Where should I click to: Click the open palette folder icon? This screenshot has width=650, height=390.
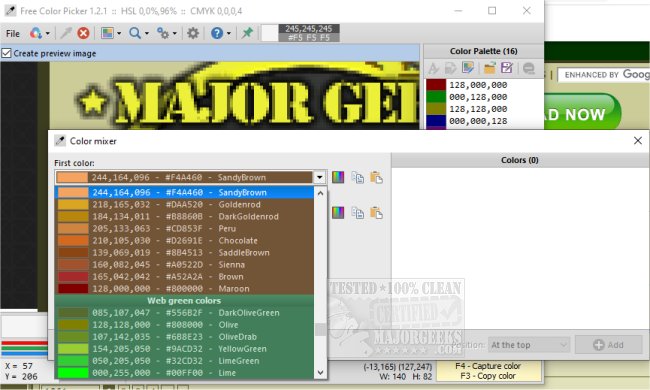point(490,68)
